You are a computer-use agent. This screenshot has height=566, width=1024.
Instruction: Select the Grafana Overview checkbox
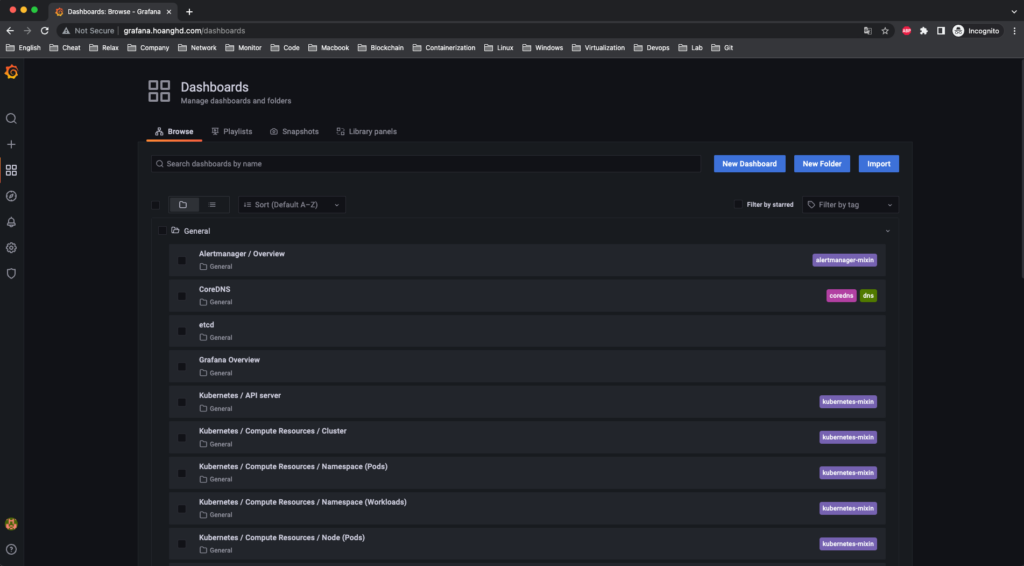pyautogui.click(x=182, y=367)
